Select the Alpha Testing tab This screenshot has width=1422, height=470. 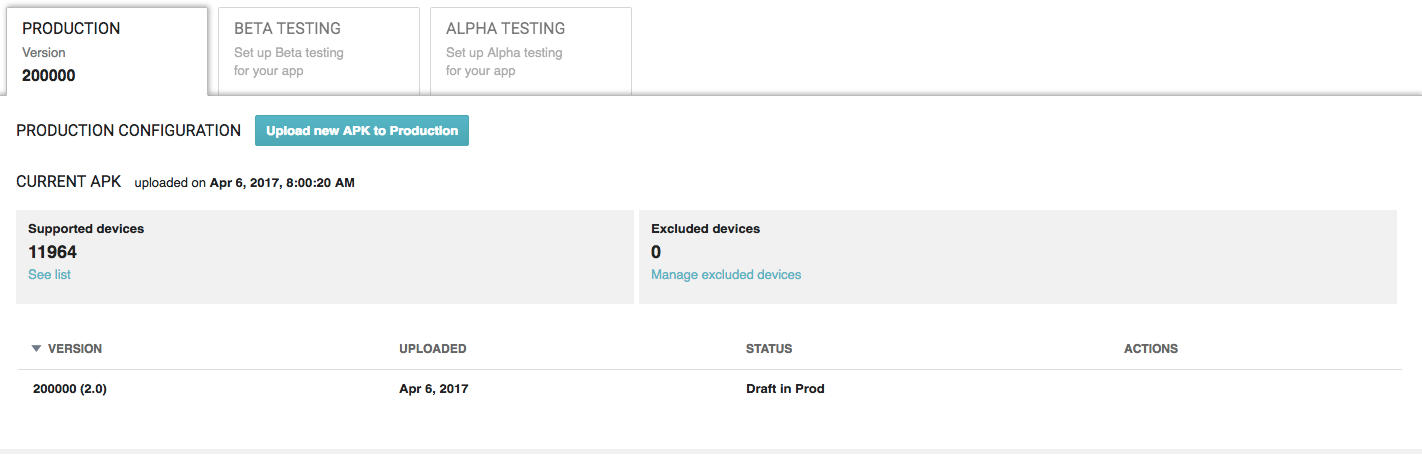coord(530,50)
